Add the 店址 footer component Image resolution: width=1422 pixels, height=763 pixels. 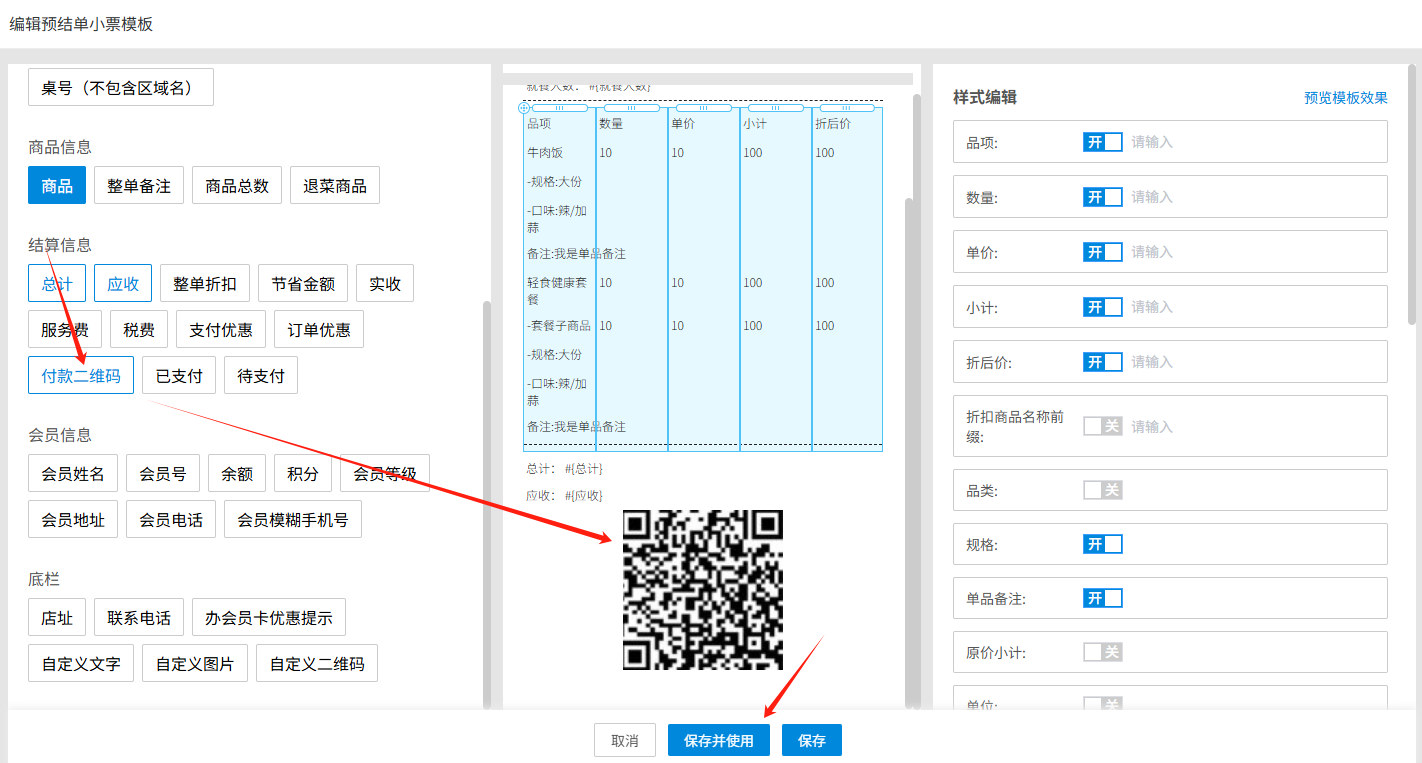click(x=57, y=618)
